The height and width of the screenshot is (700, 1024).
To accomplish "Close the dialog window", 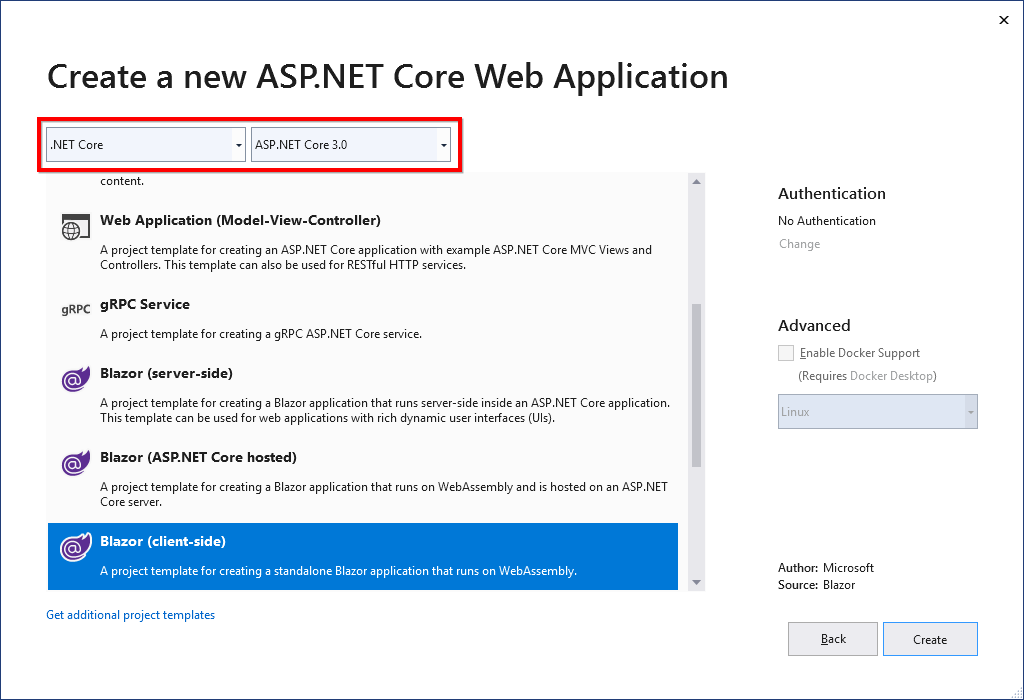I will click(x=1004, y=20).
